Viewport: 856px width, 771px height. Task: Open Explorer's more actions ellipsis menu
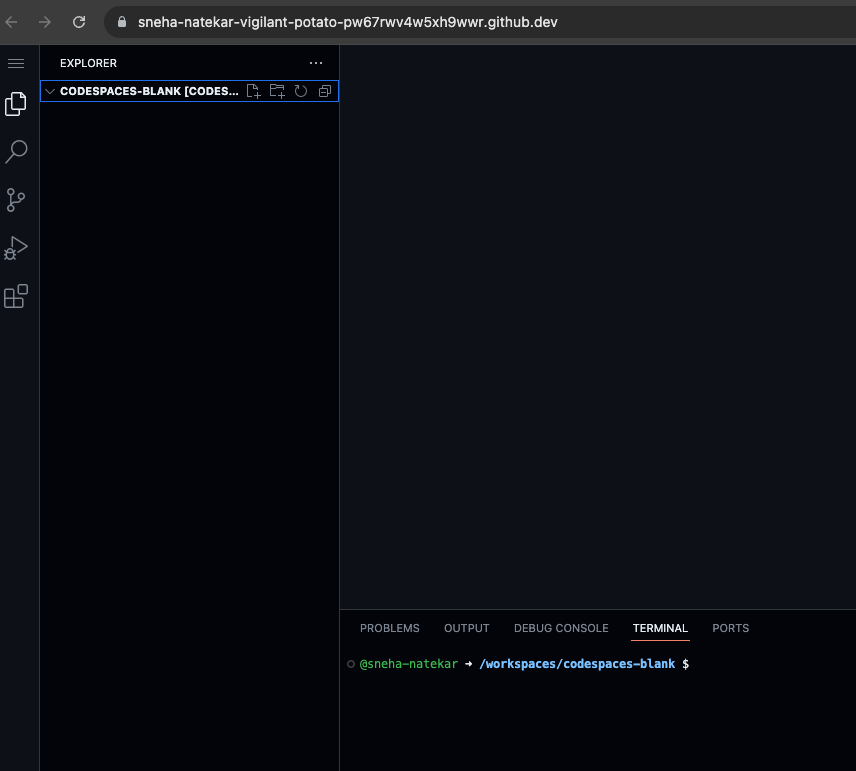point(316,63)
